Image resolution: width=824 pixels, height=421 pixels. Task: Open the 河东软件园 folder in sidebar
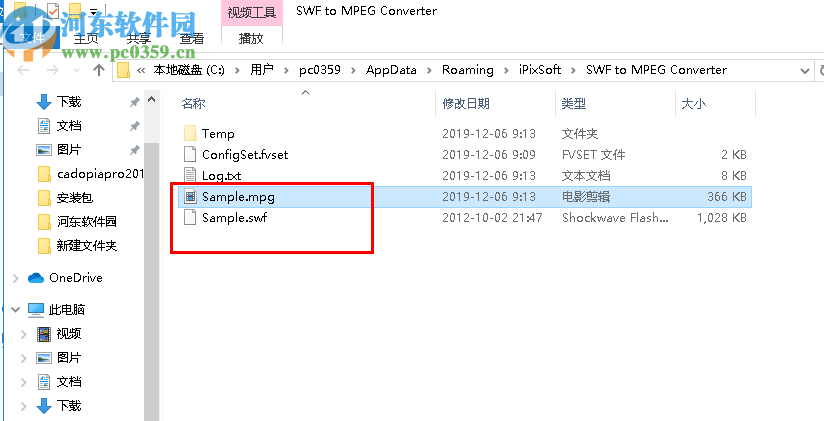(x=86, y=222)
